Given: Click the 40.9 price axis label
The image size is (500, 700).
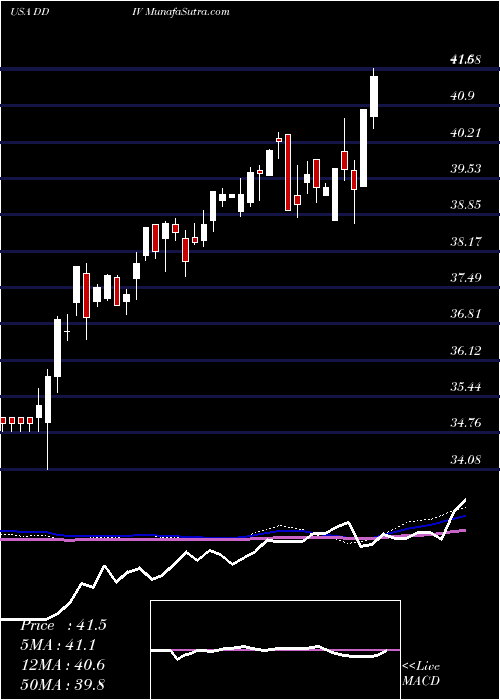Looking at the screenshot, I should tap(462, 96).
